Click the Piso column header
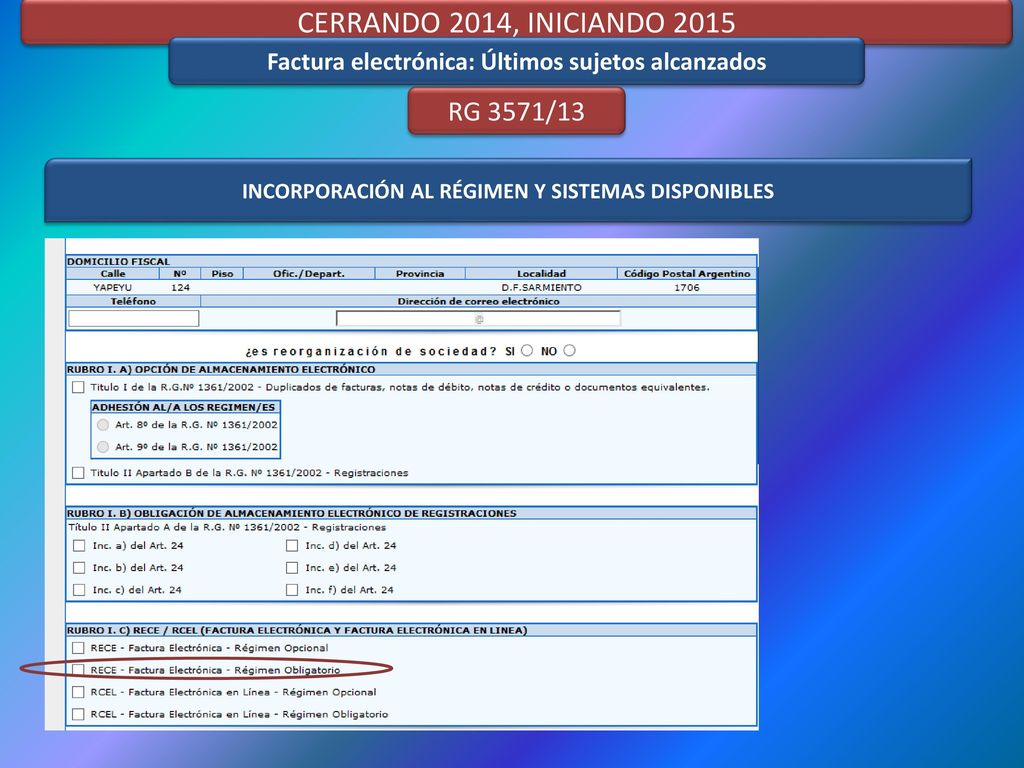1024x768 pixels. click(x=222, y=274)
